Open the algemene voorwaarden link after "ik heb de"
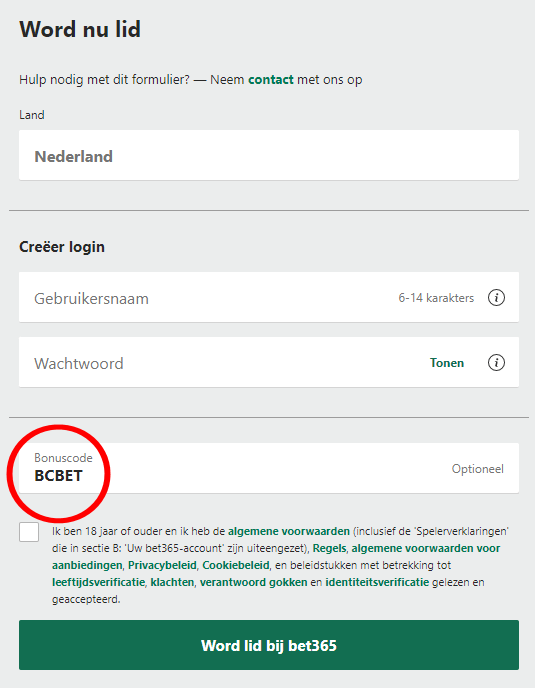This screenshot has height=688, width=535. 289,531
